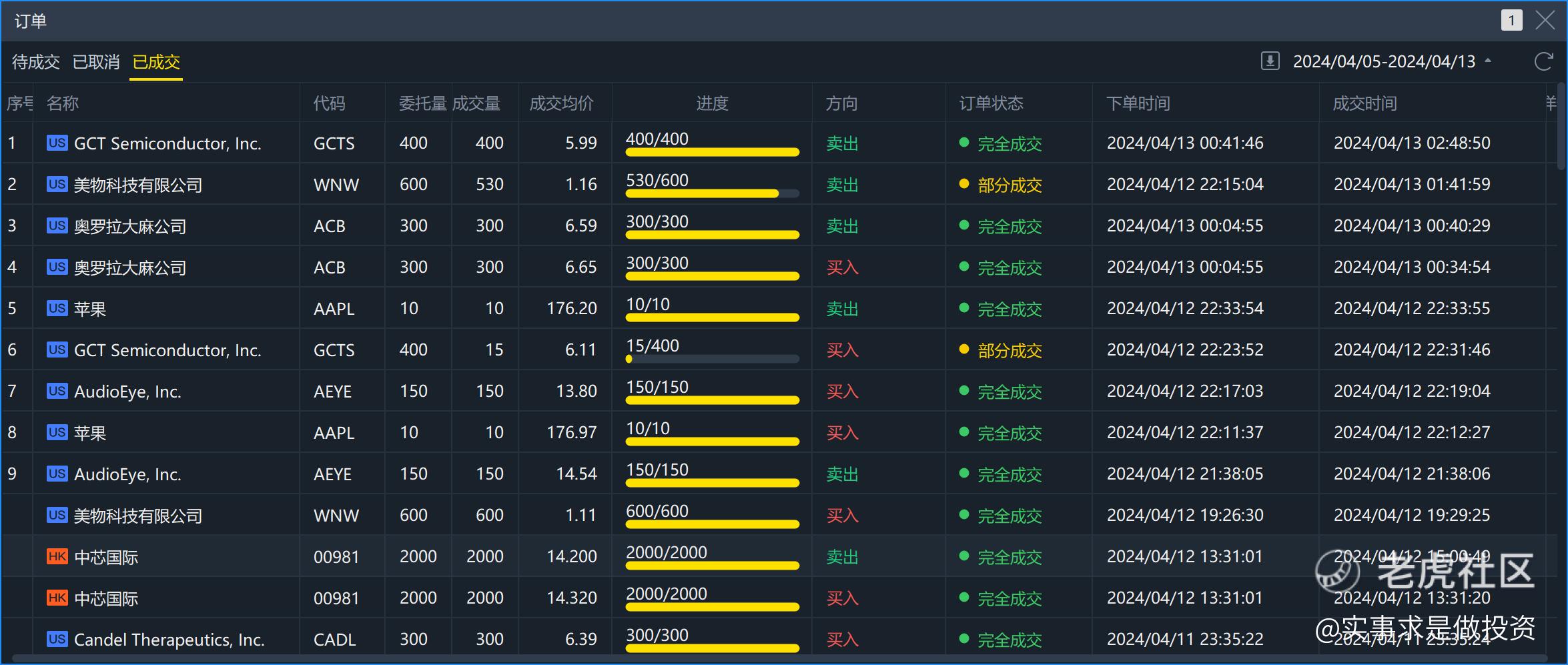Image resolution: width=1568 pixels, height=665 pixels.
Task: Click fill time 2024/04/13 02:48:50
Action: click(x=1412, y=143)
